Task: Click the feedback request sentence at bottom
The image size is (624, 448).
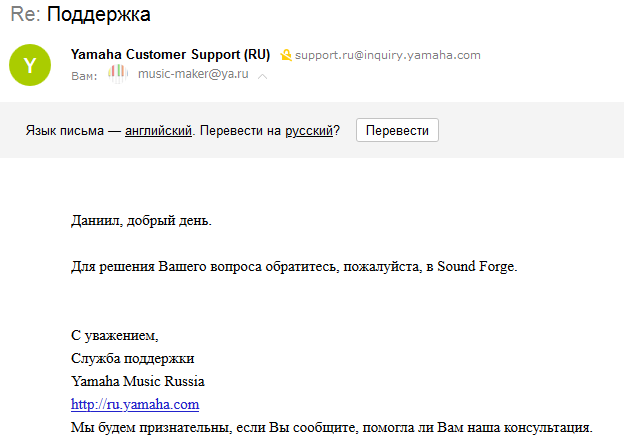Action: point(332,427)
